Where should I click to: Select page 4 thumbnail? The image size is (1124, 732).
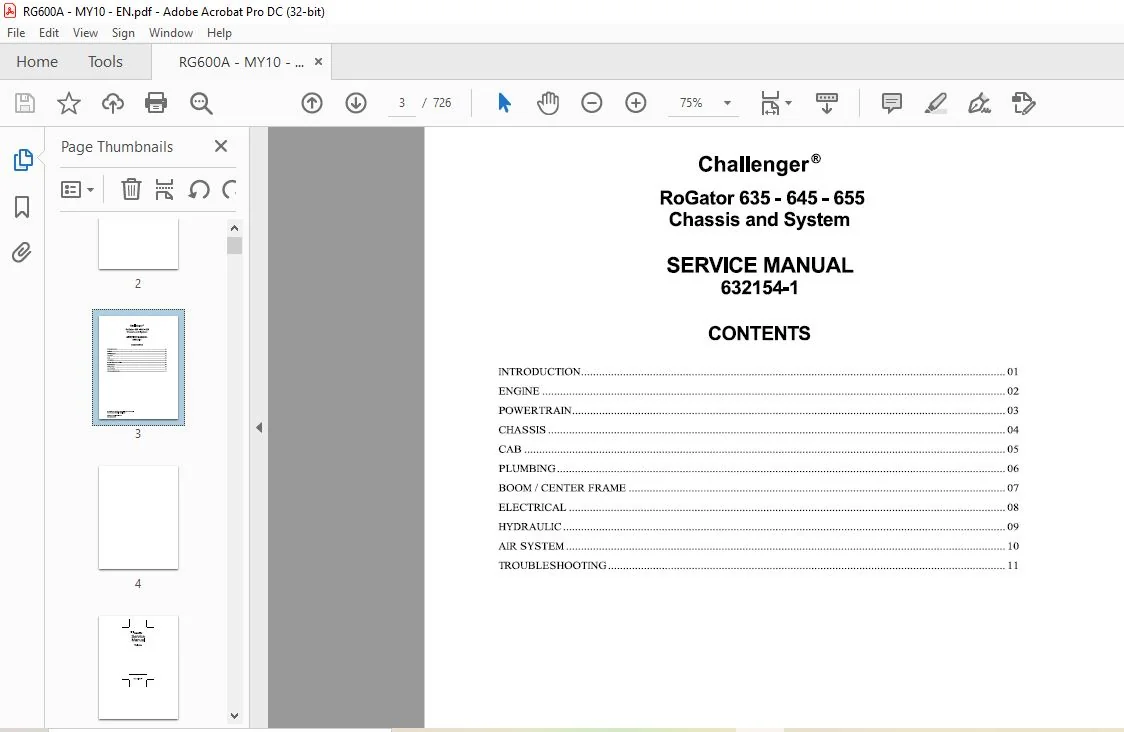coord(138,518)
